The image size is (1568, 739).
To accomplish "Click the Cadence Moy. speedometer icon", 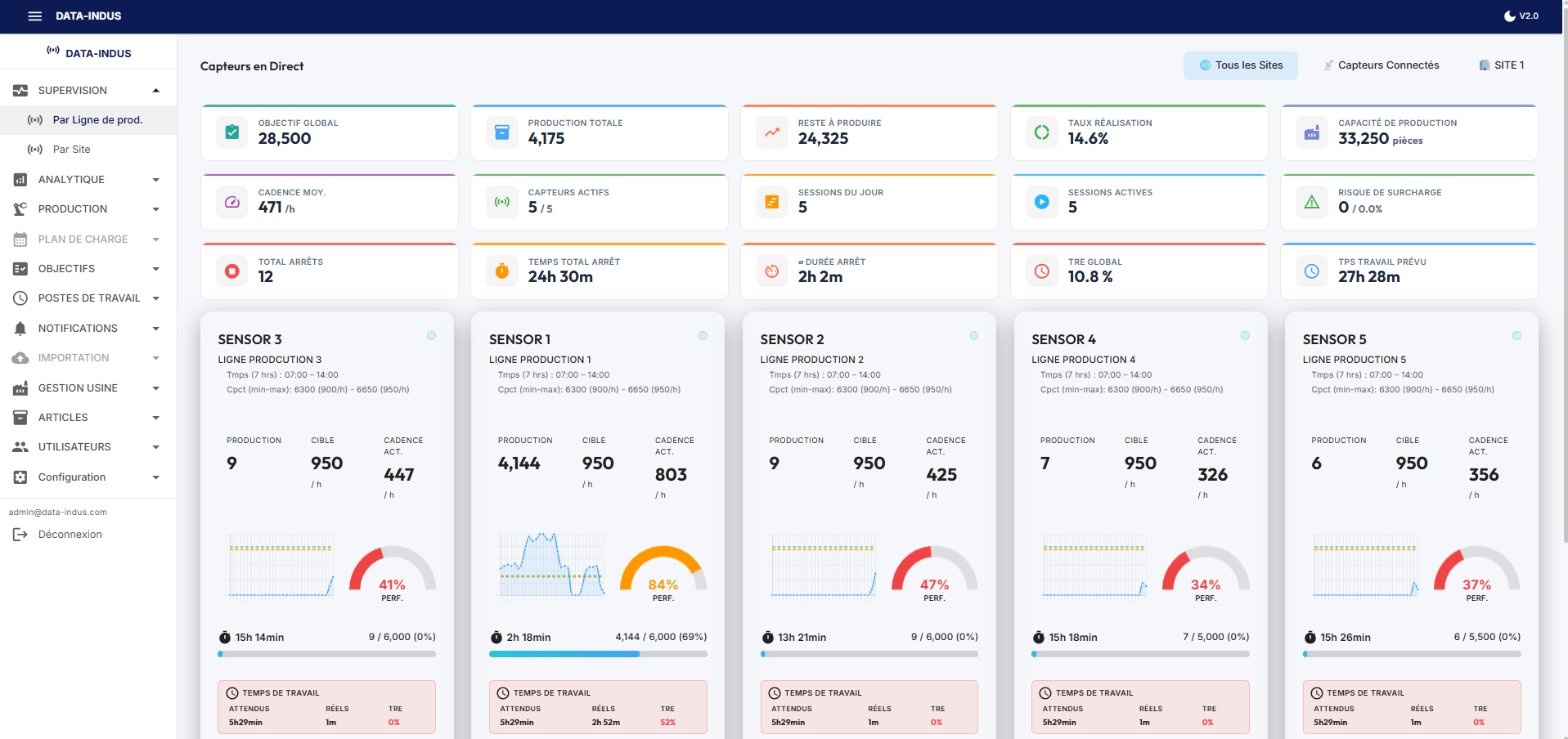I will [x=232, y=201].
